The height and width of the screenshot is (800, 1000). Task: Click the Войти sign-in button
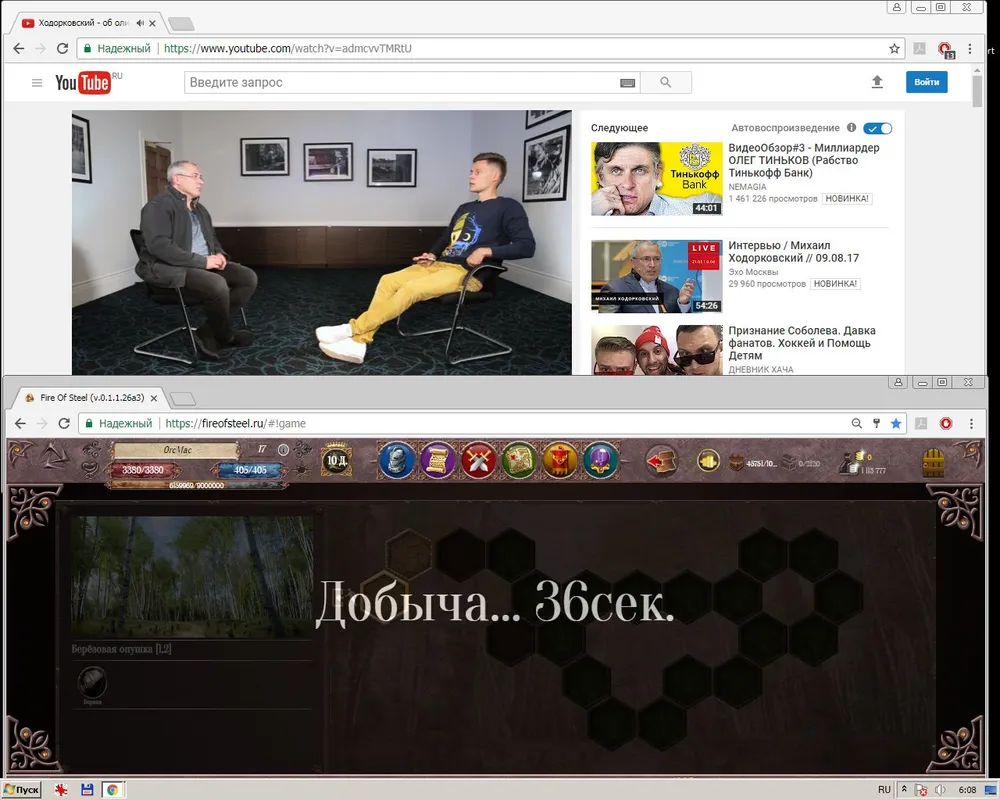point(927,82)
